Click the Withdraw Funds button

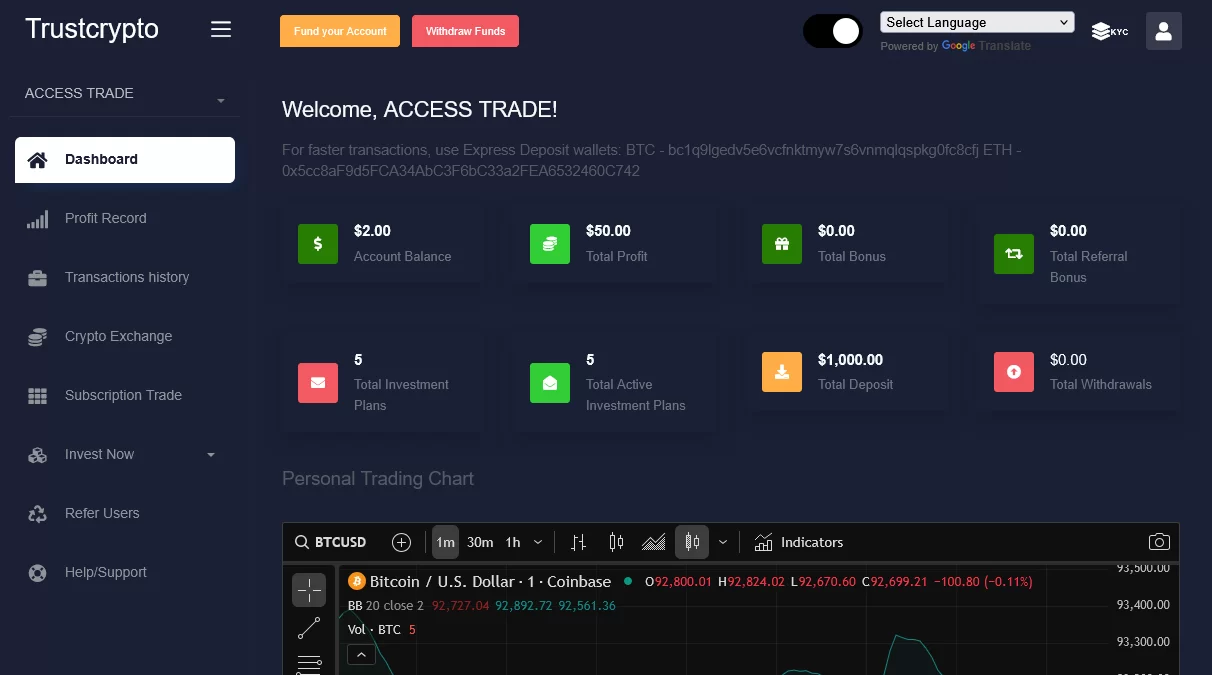[x=465, y=31]
